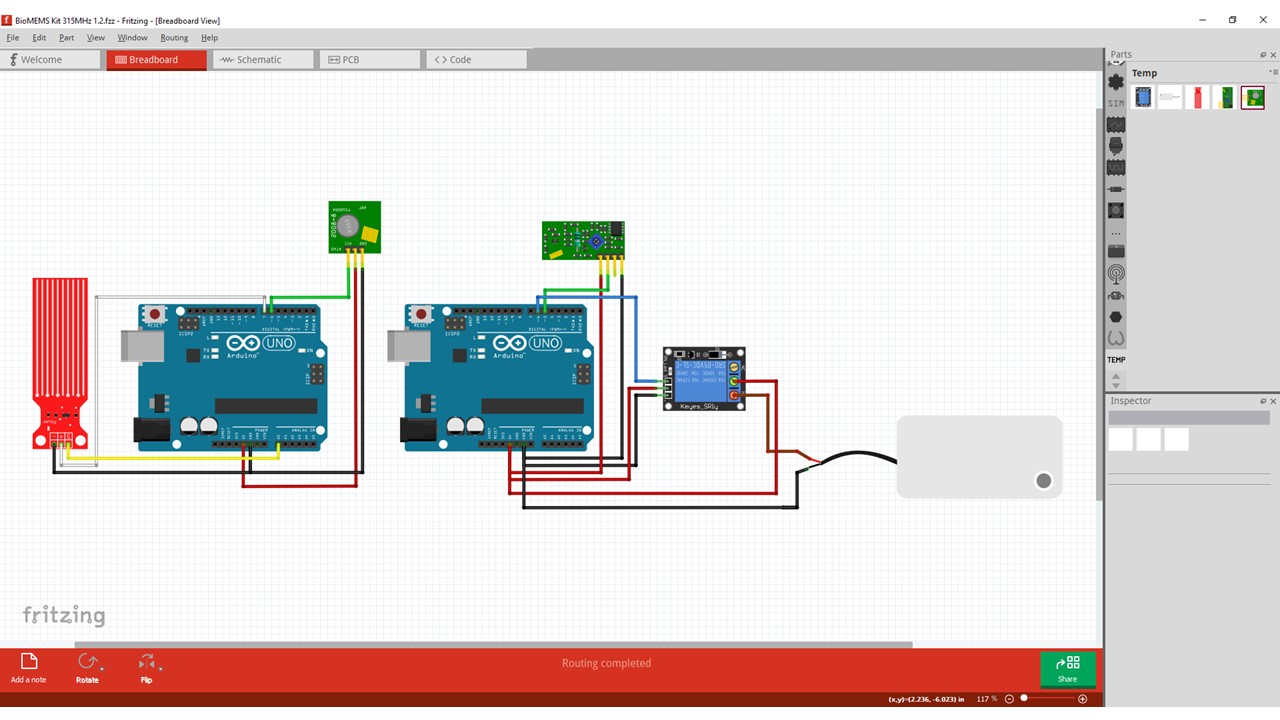Click the Inspector title field
Viewport: 1280px width, 720px height.
click(x=1191, y=417)
